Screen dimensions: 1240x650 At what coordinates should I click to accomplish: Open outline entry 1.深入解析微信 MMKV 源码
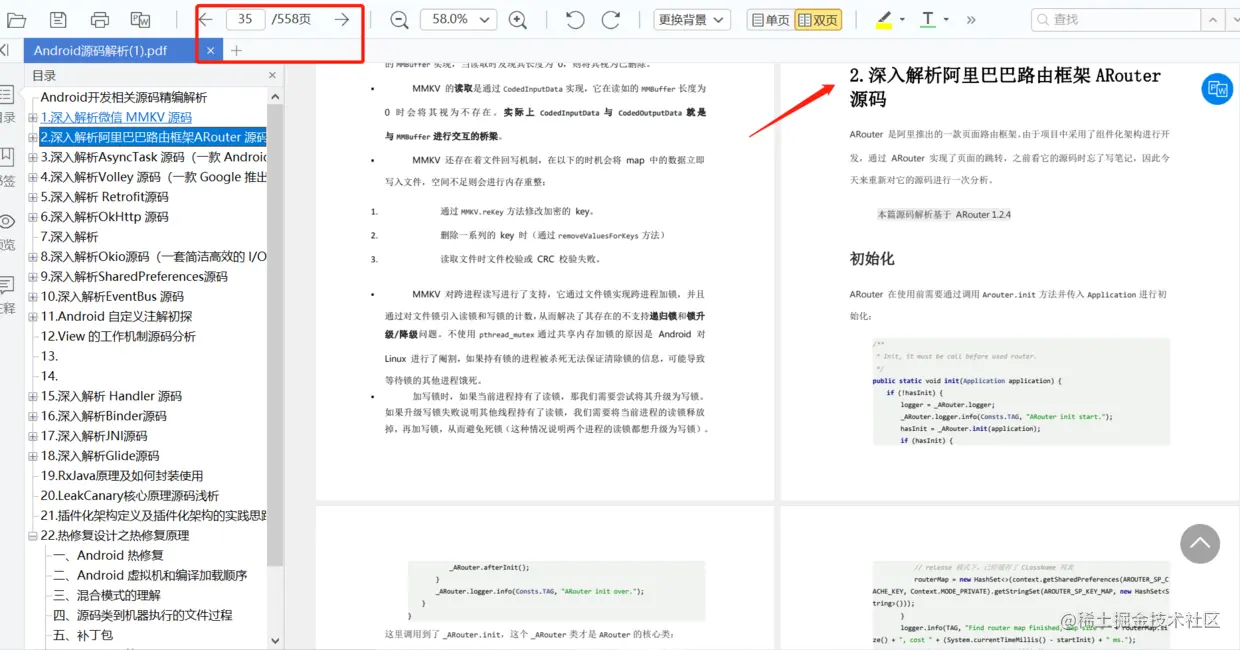click(x=116, y=118)
